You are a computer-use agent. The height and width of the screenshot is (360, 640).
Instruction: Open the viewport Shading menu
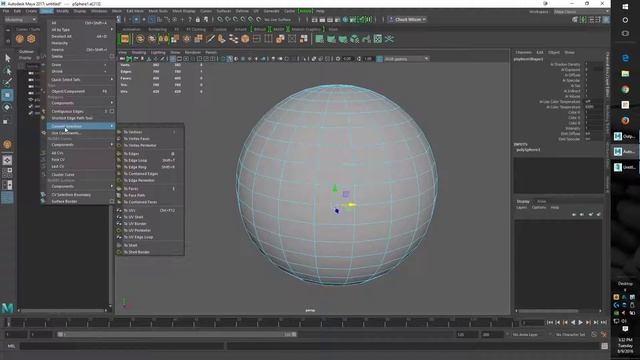[139, 52]
